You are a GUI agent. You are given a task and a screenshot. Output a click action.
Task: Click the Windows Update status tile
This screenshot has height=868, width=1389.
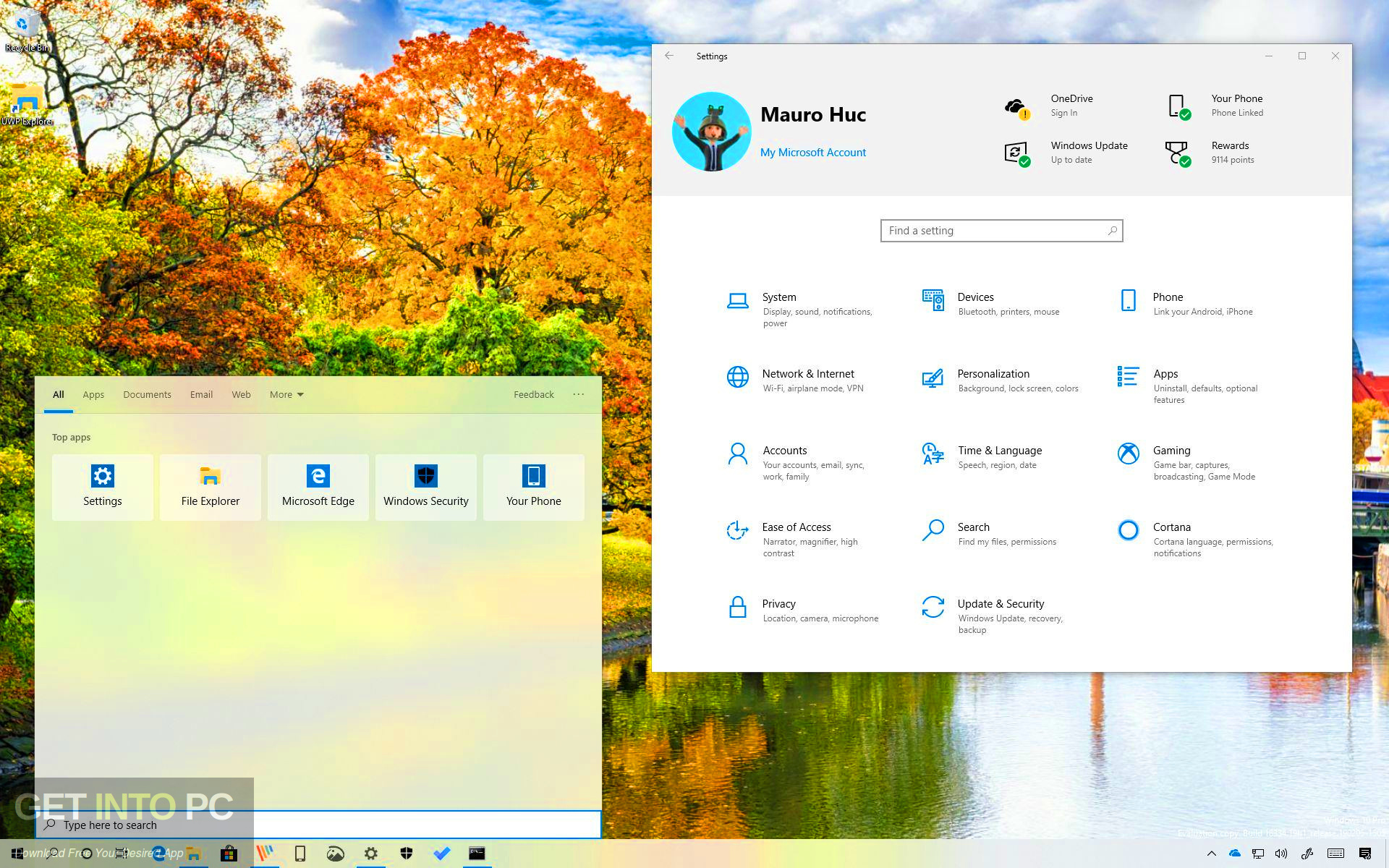coord(1066,153)
